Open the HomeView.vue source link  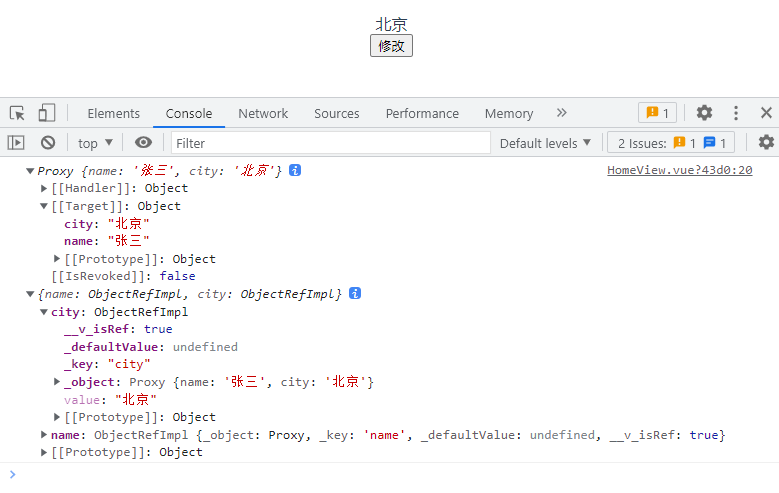pos(679,171)
